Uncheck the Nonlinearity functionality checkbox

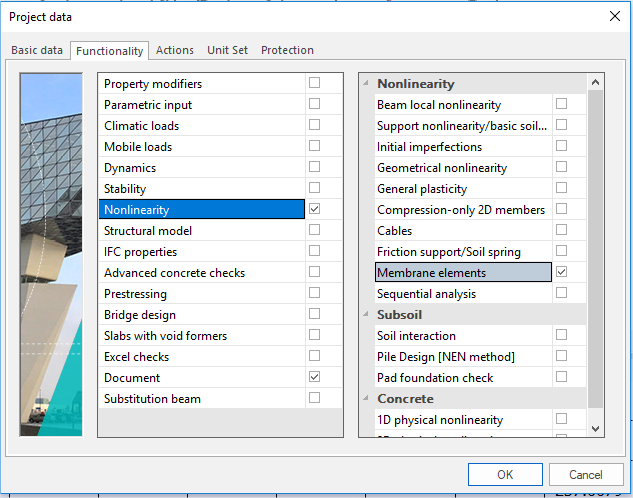(315, 209)
